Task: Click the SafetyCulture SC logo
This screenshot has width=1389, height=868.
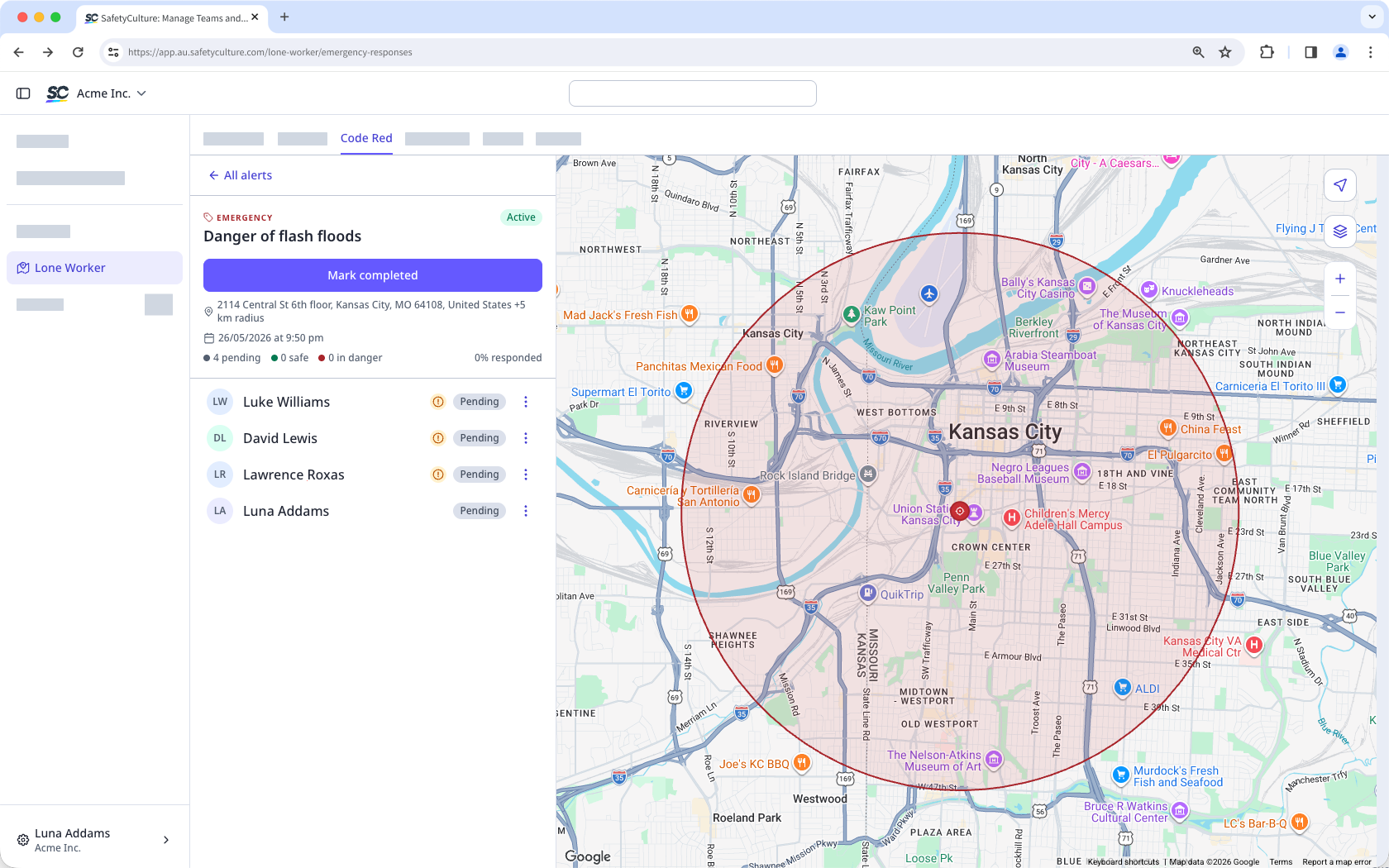Action: (x=58, y=93)
